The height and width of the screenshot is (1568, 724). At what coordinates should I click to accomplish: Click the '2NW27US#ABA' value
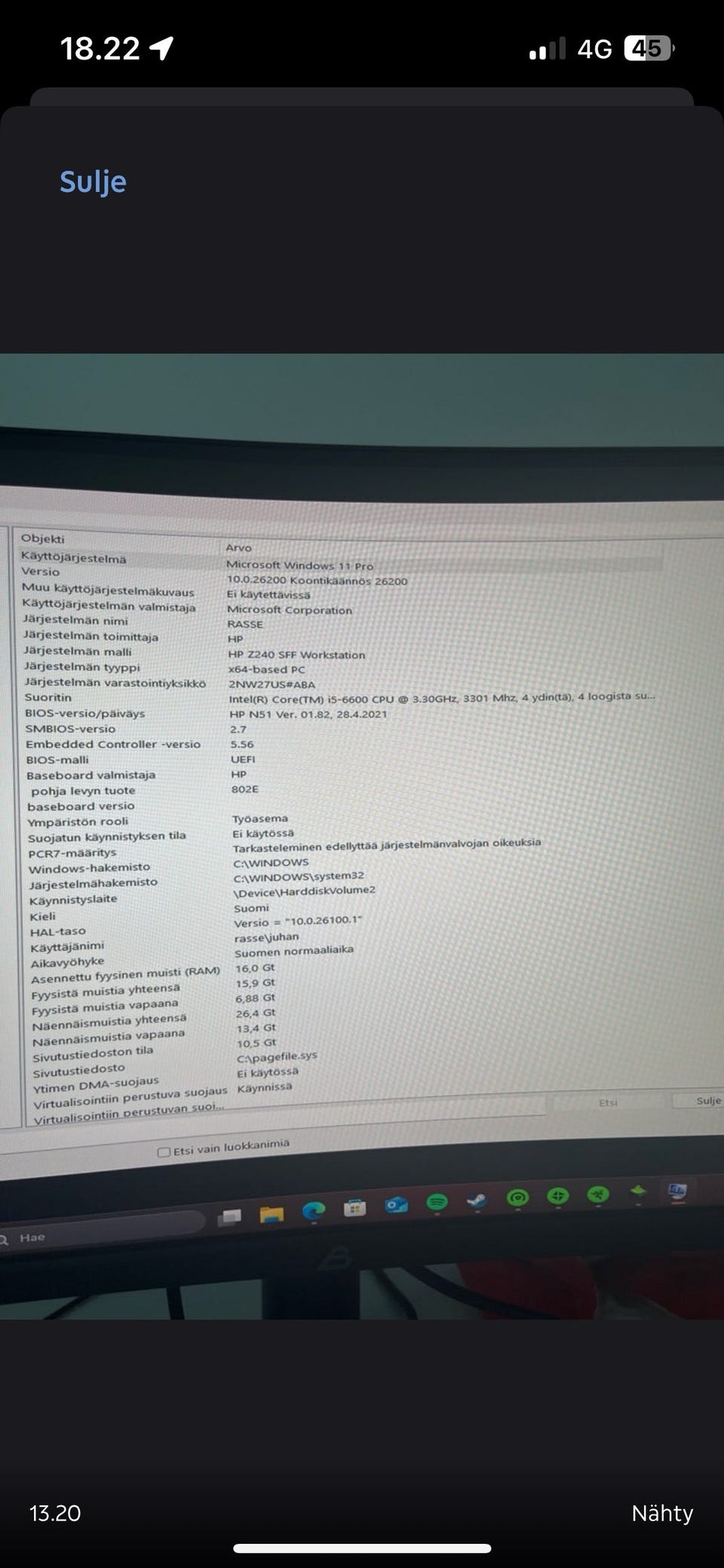point(271,684)
